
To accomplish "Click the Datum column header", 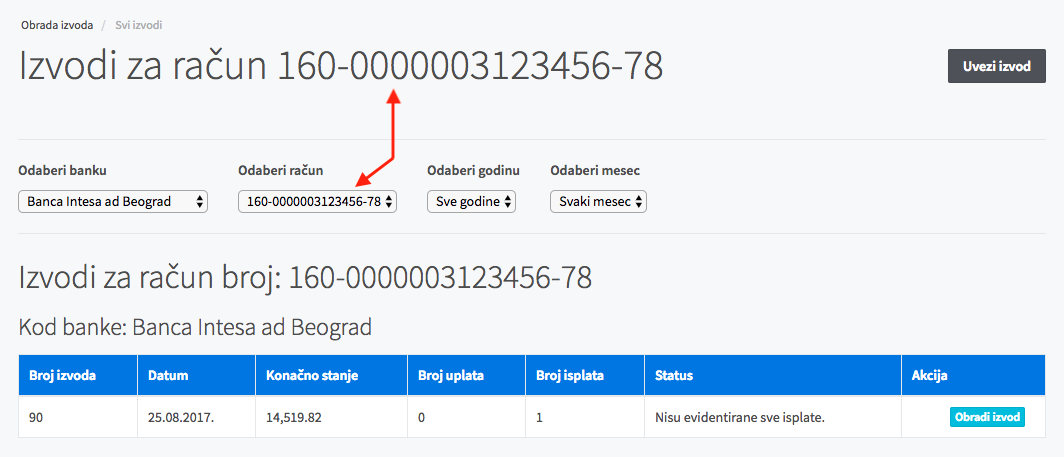I will (x=197, y=375).
